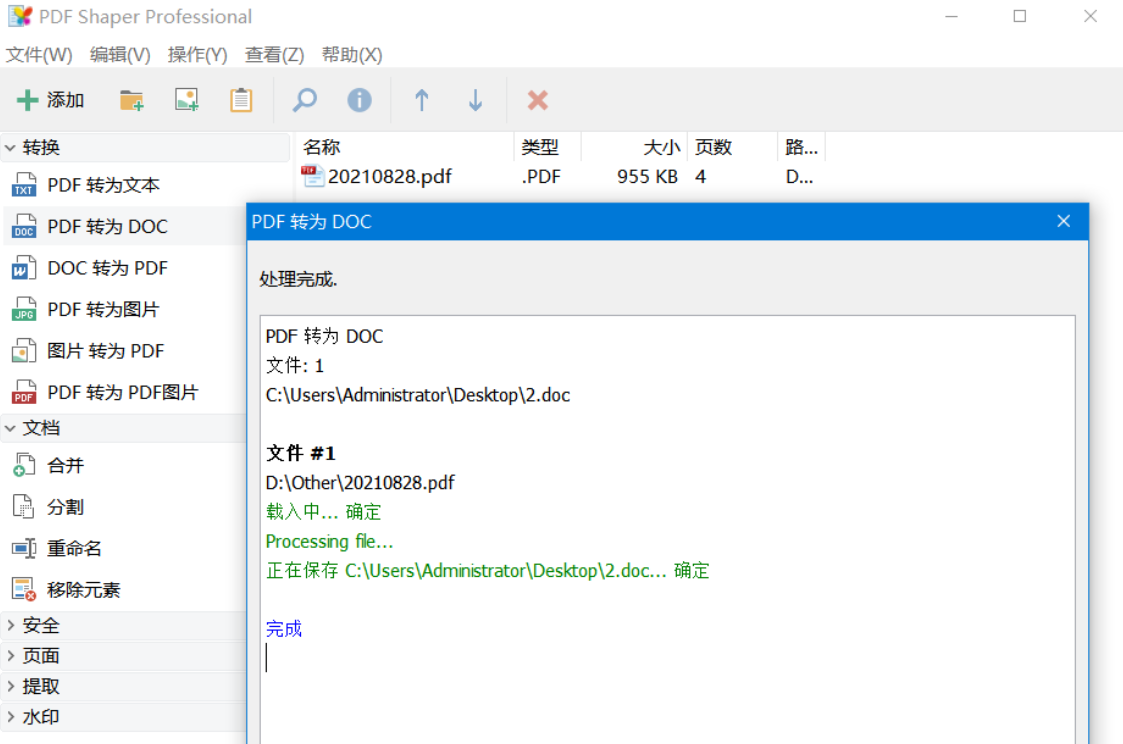Open the 操作(Y) menu
Image resolution: width=1123 pixels, height=744 pixels.
coord(198,55)
